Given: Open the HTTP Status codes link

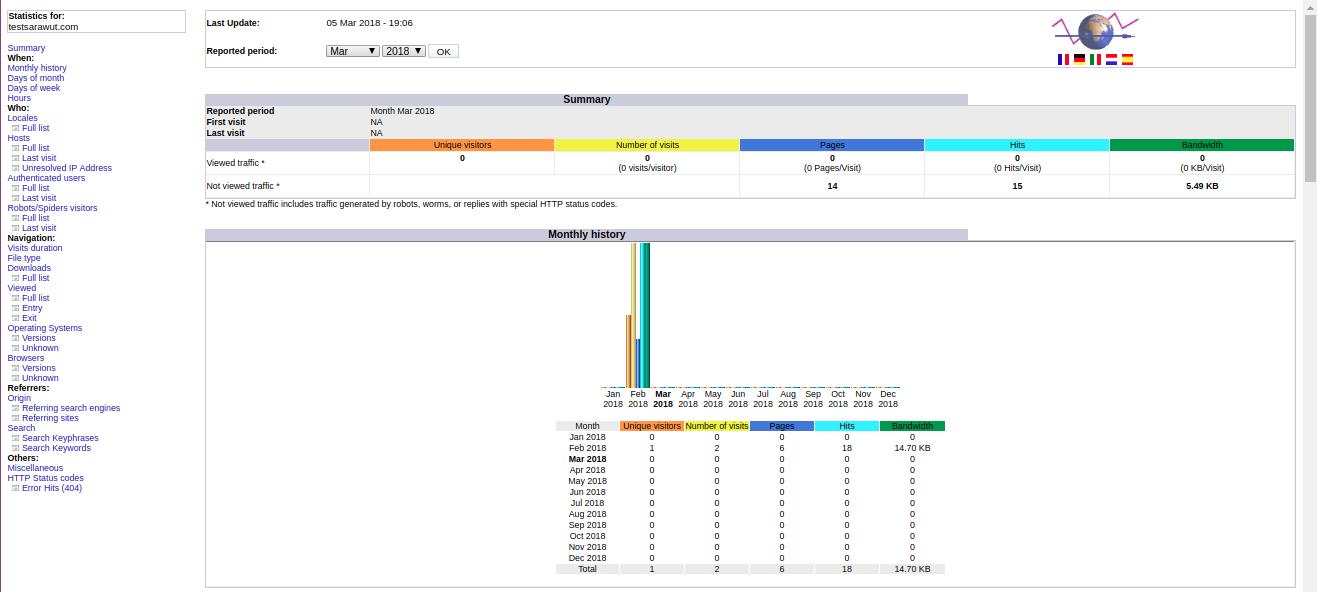Looking at the screenshot, I should click(45, 478).
